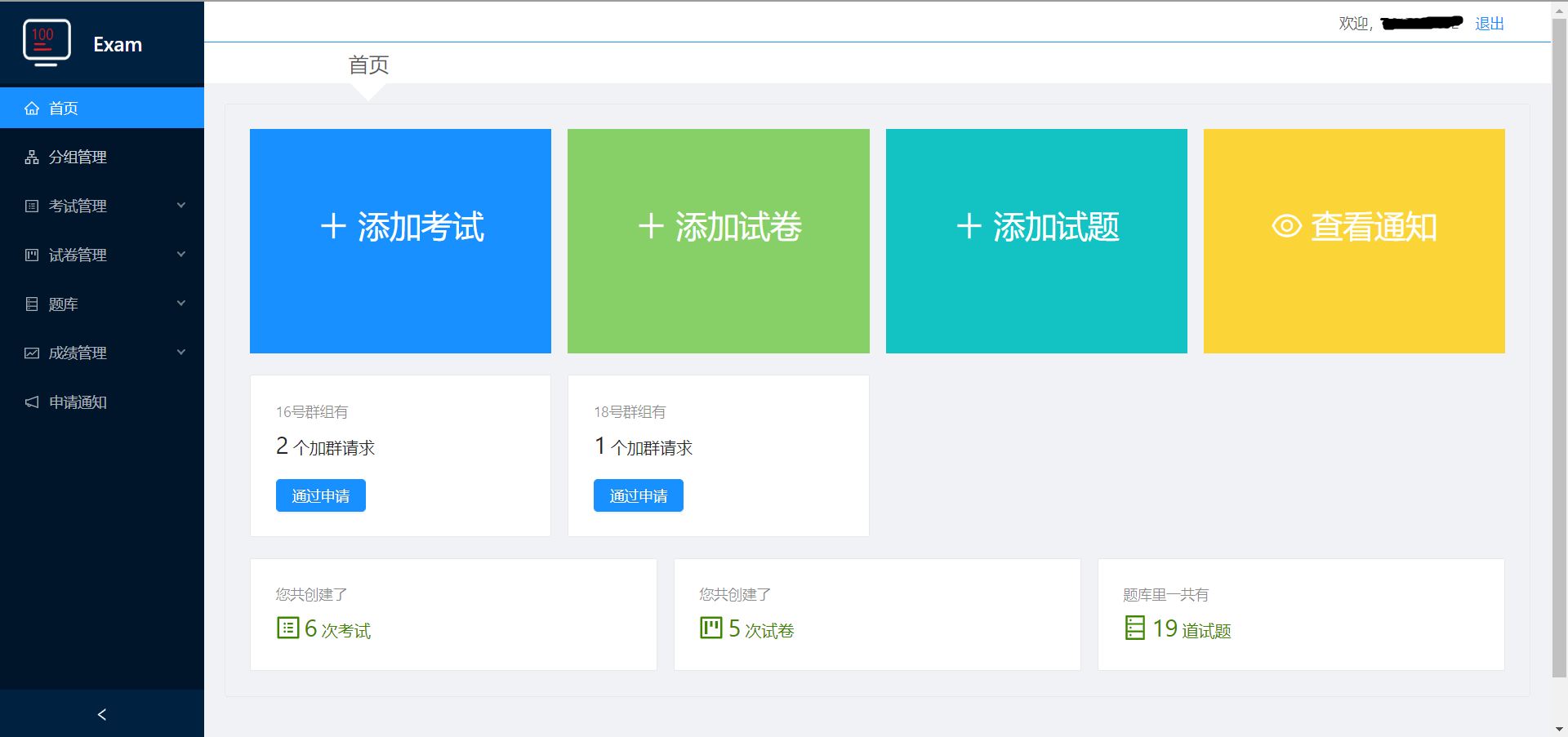Click the 18号群组有 label
The height and width of the screenshot is (737, 1568).
pos(630,412)
